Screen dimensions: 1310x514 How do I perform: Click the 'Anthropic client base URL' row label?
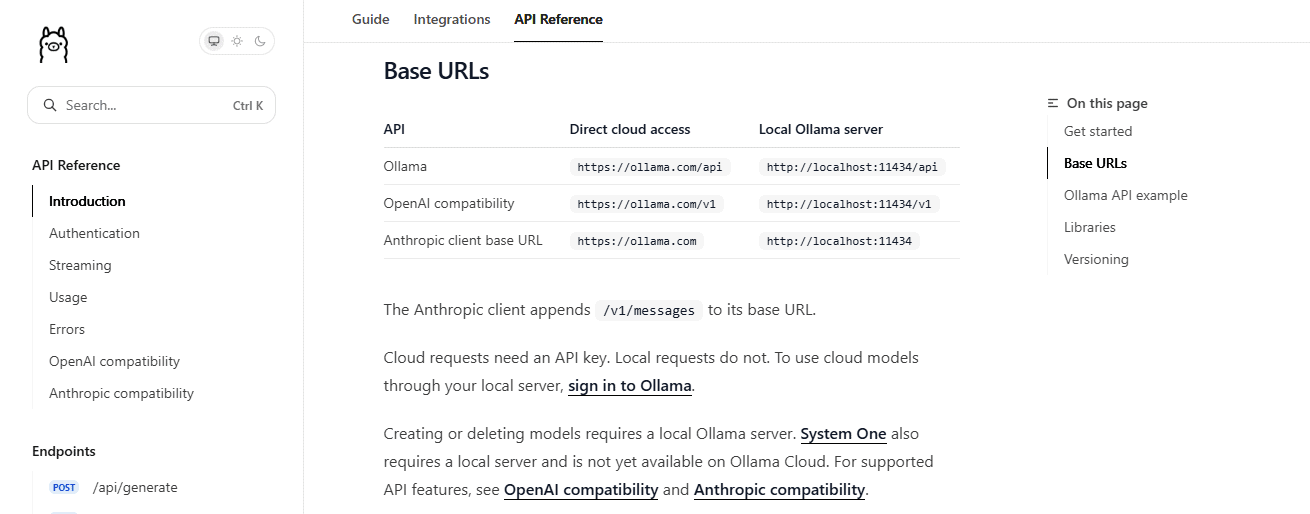(x=463, y=240)
